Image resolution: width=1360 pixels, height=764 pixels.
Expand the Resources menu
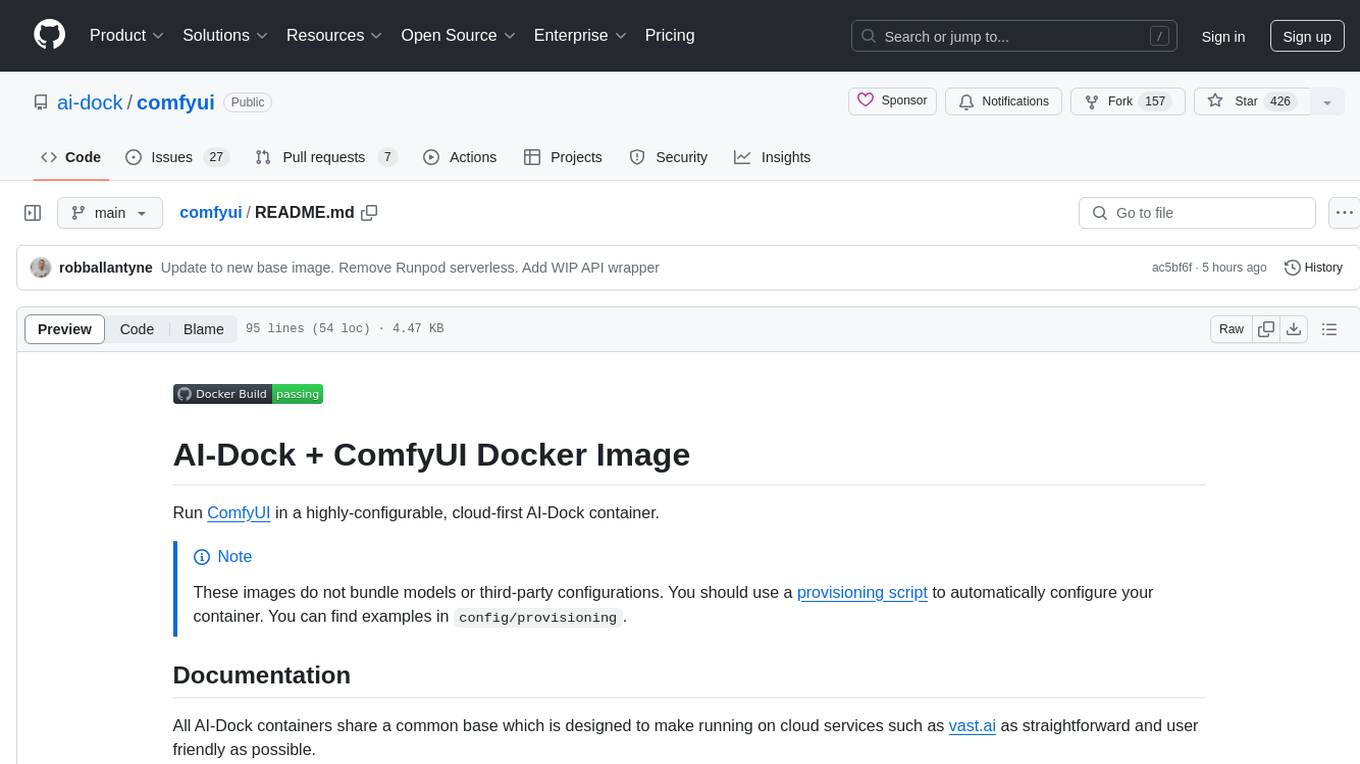pyautogui.click(x=334, y=35)
